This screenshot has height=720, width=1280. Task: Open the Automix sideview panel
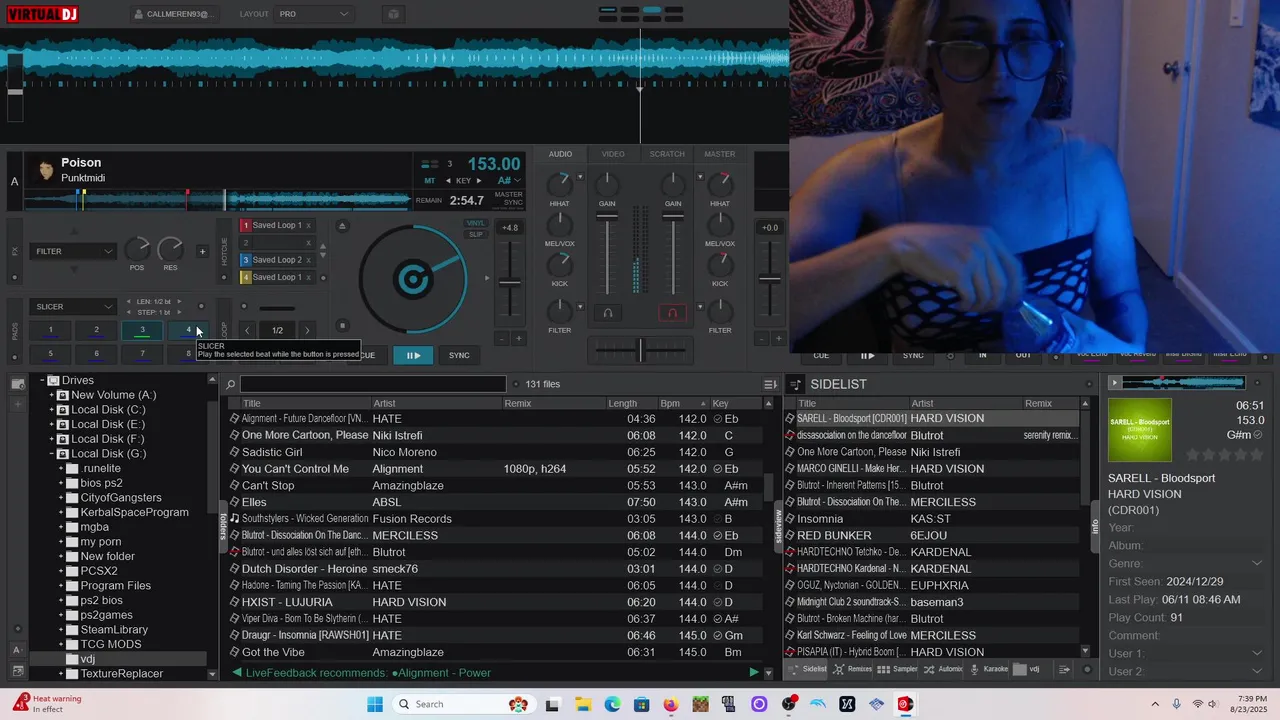pos(943,669)
